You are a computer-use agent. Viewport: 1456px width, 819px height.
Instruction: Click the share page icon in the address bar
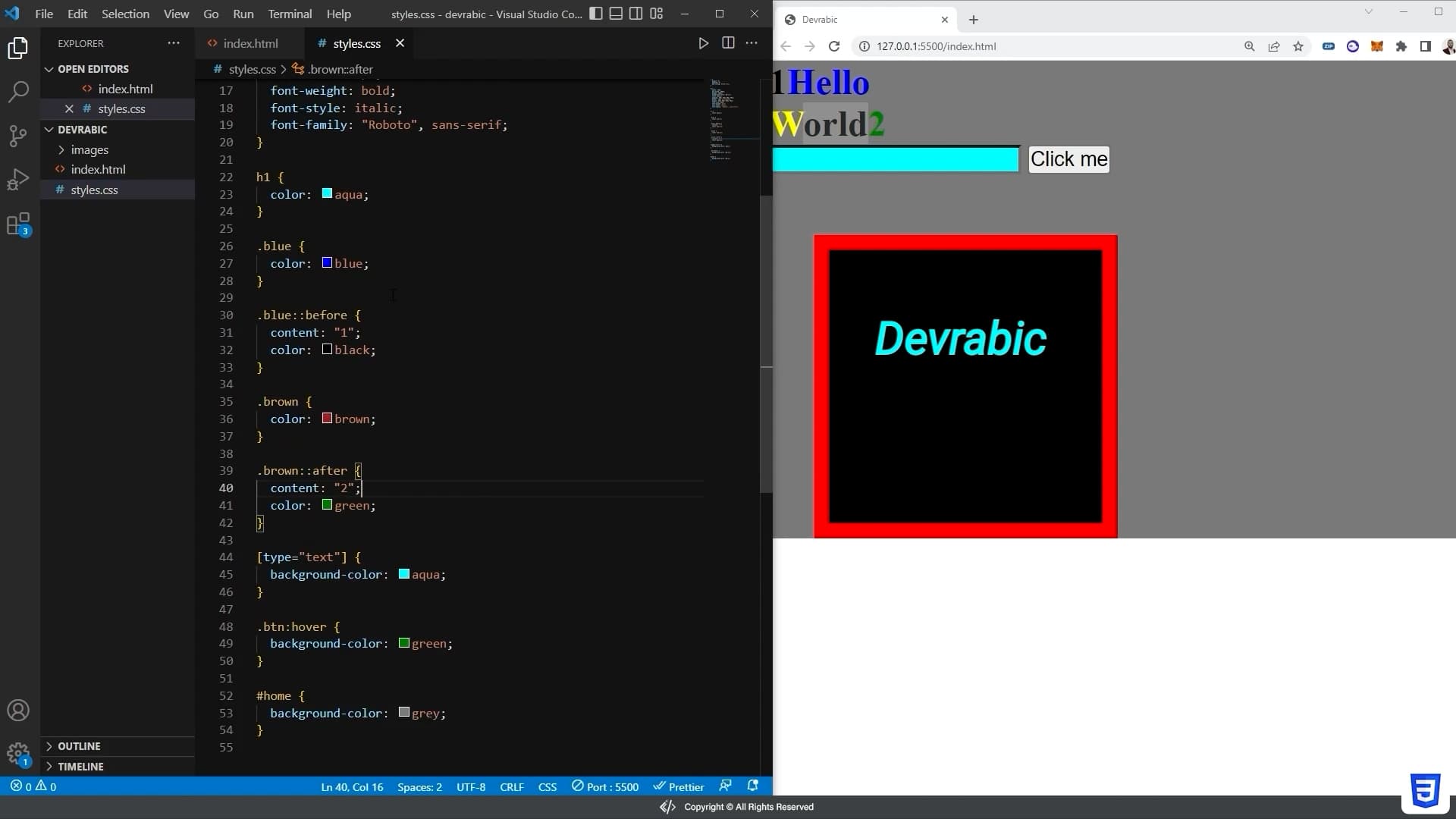point(1274,46)
